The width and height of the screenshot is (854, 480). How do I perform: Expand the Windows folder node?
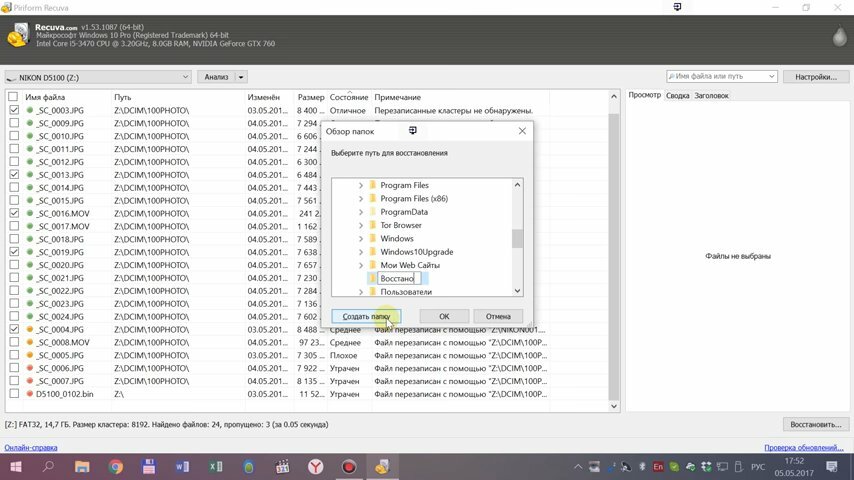pos(361,239)
